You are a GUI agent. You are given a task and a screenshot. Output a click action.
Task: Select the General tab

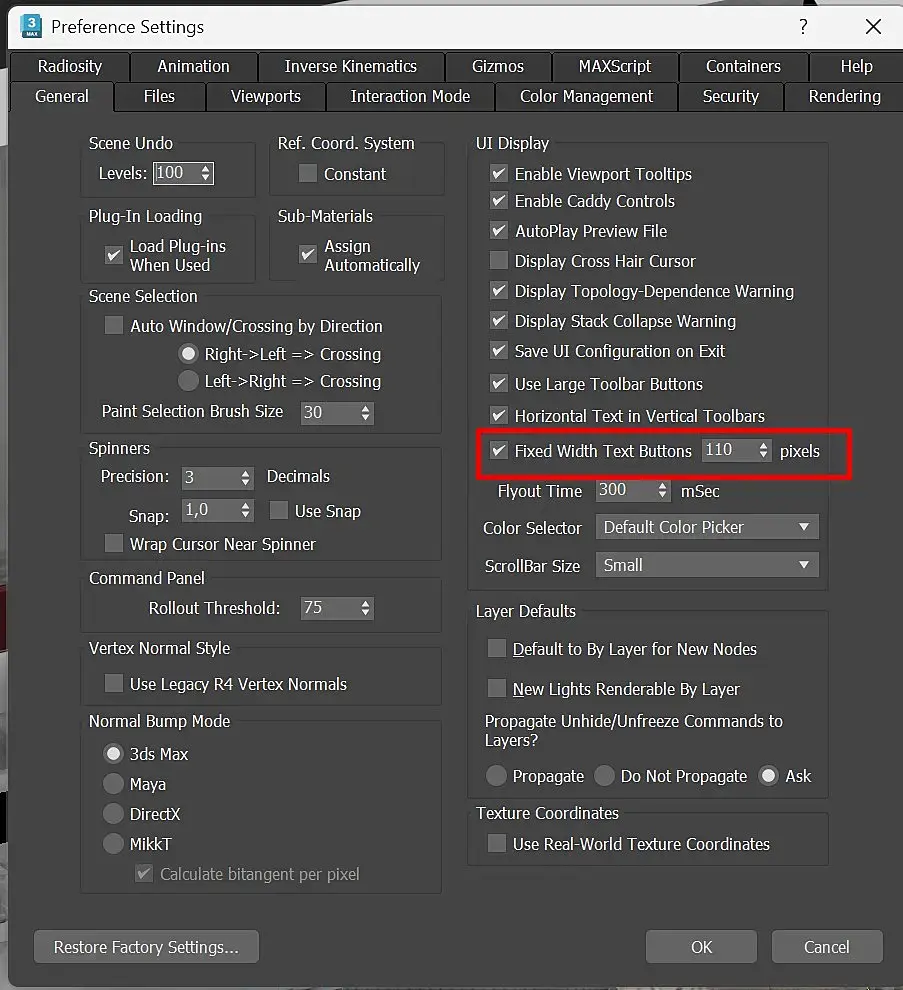pos(62,97)
